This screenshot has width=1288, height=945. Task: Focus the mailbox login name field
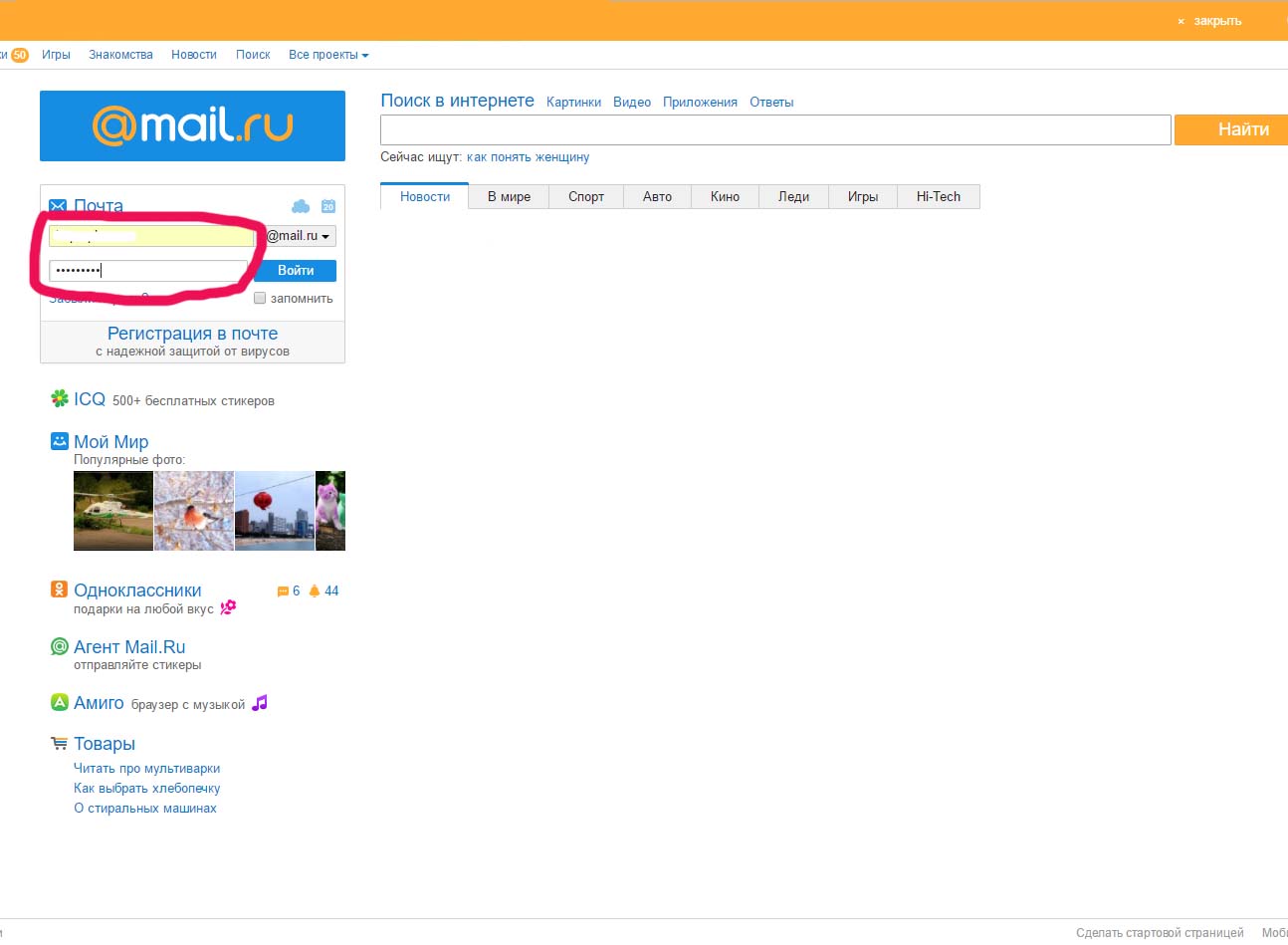point(152,236)
